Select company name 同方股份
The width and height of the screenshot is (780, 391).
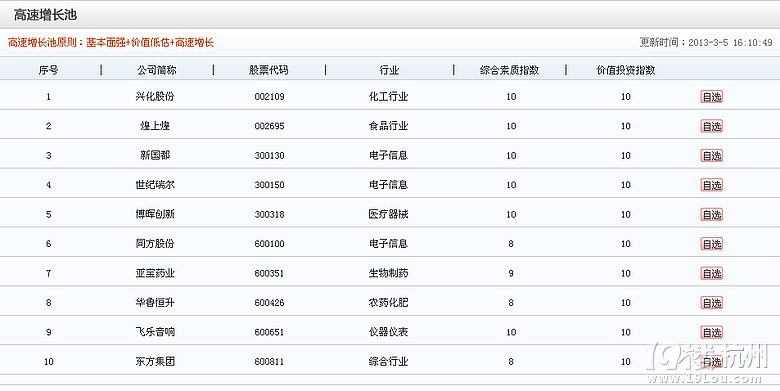point(155,244)
